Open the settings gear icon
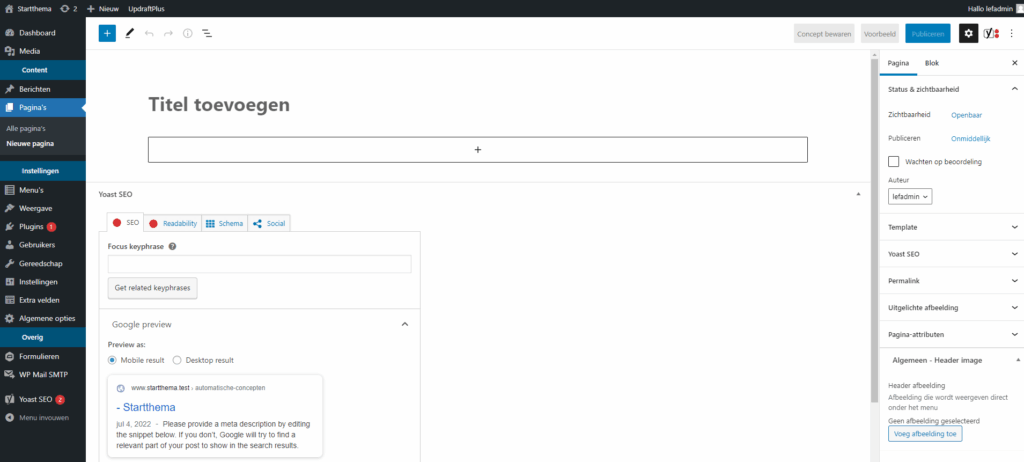 (968, 33)
